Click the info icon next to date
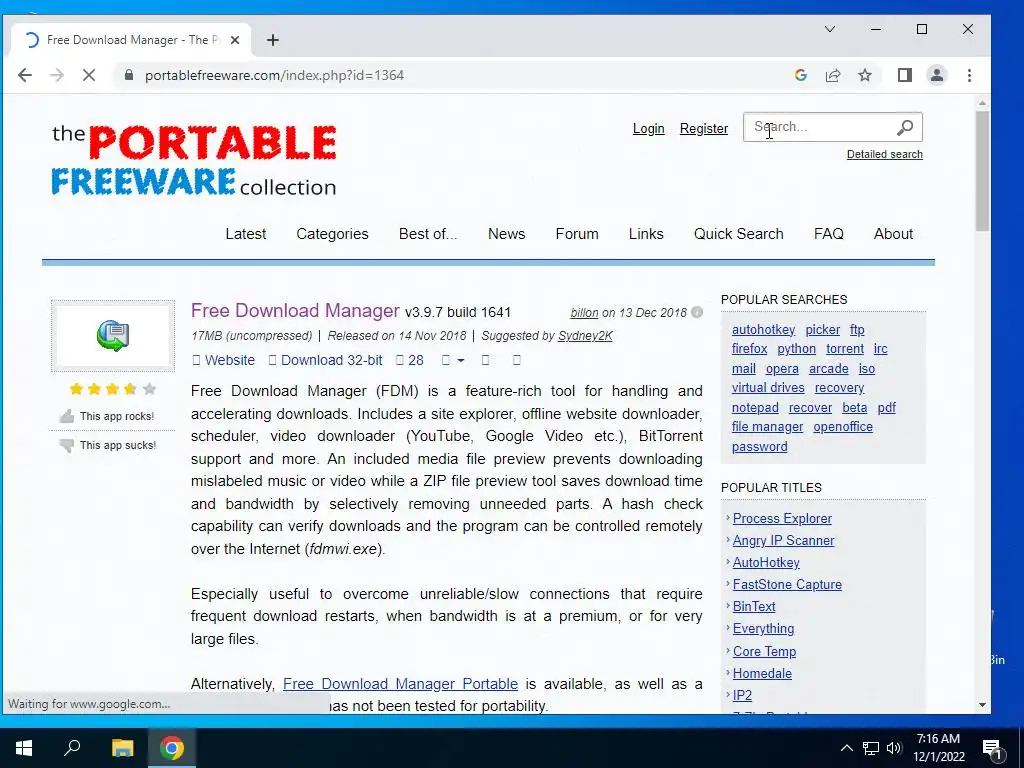 point(697,312)
